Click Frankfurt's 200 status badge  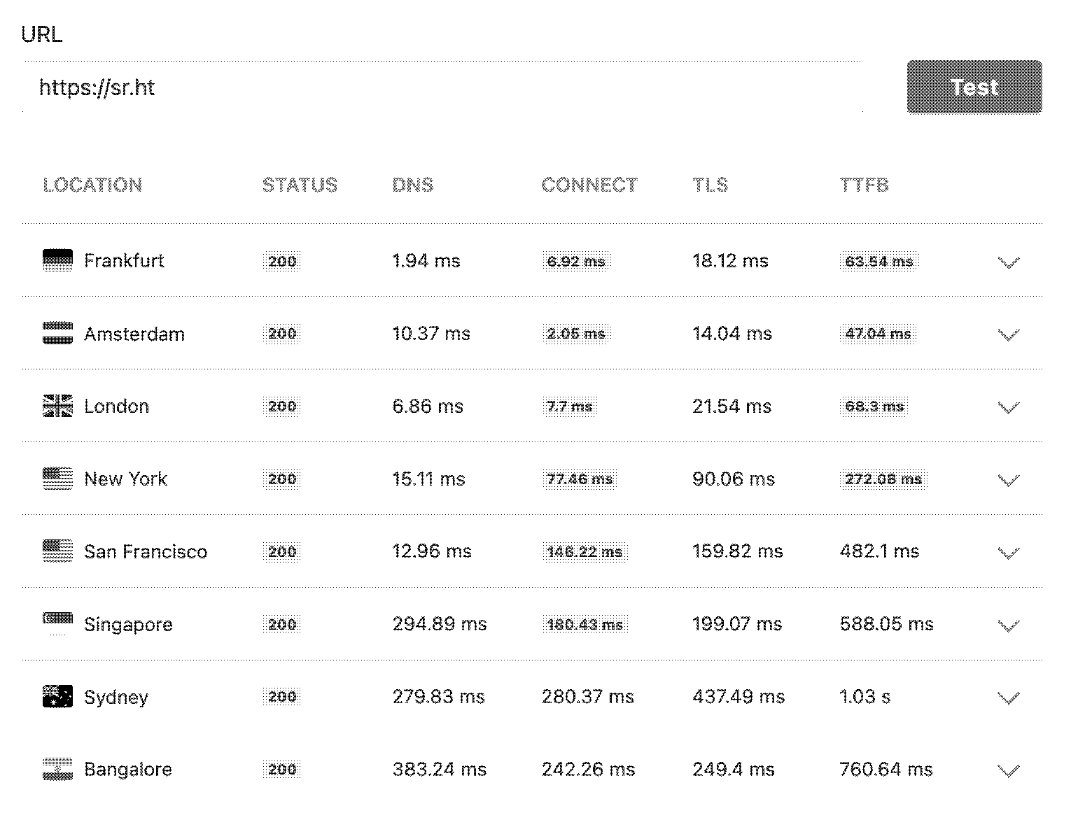280,261
